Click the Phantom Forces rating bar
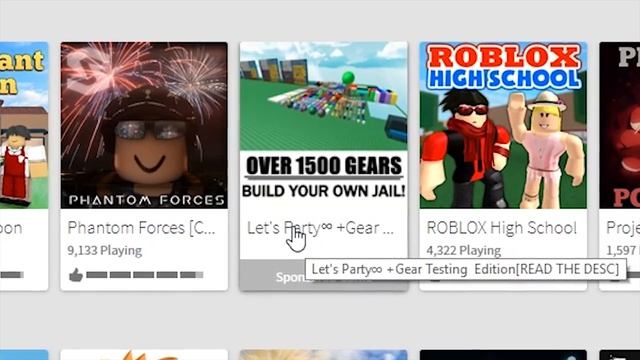640x360 pixels. 144,275
